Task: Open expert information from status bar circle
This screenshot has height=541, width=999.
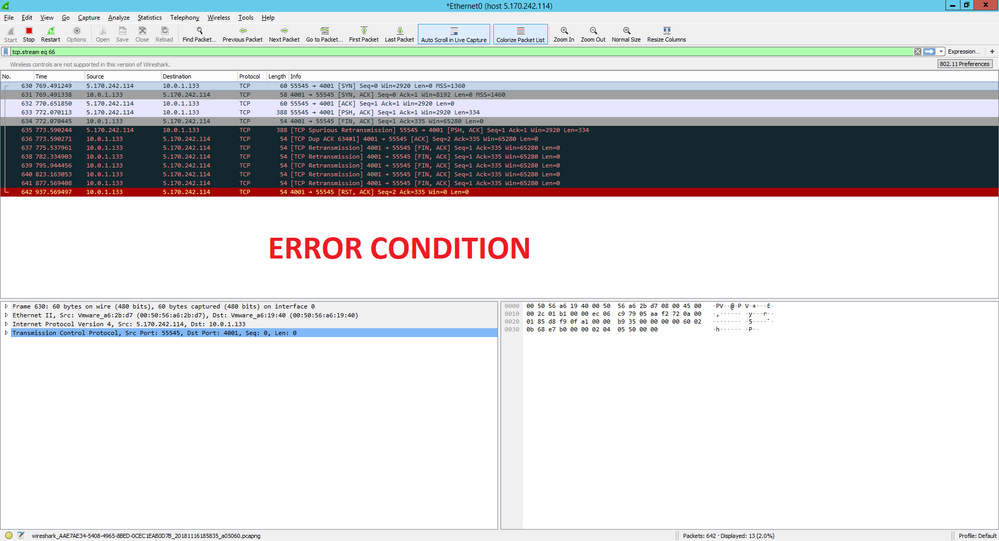Action: pos(9,536)
